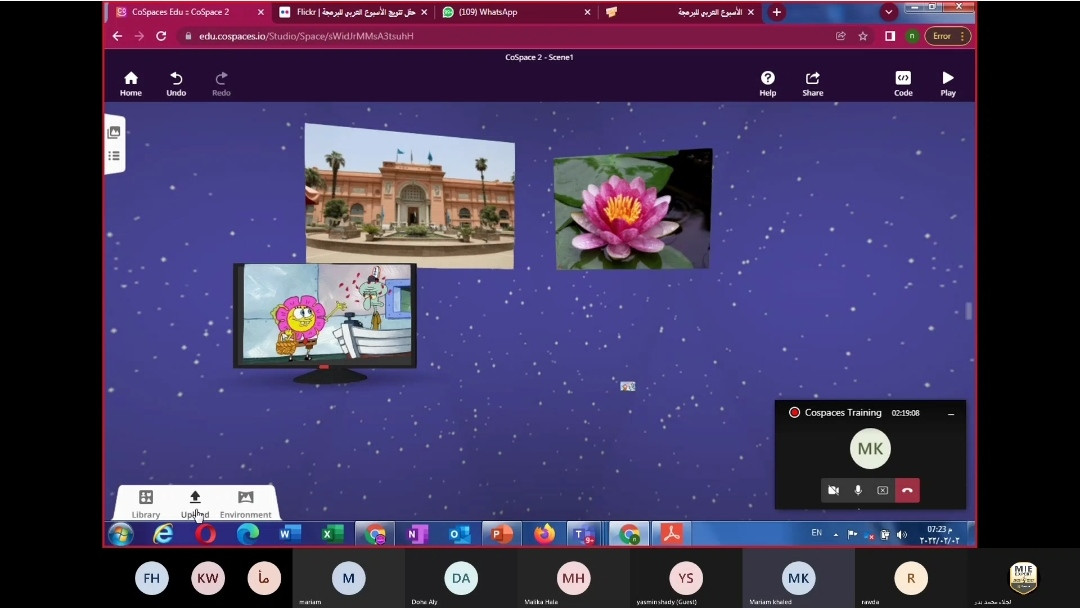Open a new browser tab
Screen dimensions: 1080x610
point(776,12)
